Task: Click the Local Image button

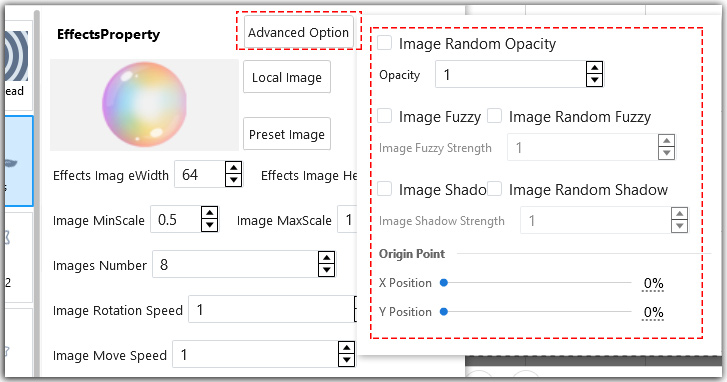Action: pos(287,77)
